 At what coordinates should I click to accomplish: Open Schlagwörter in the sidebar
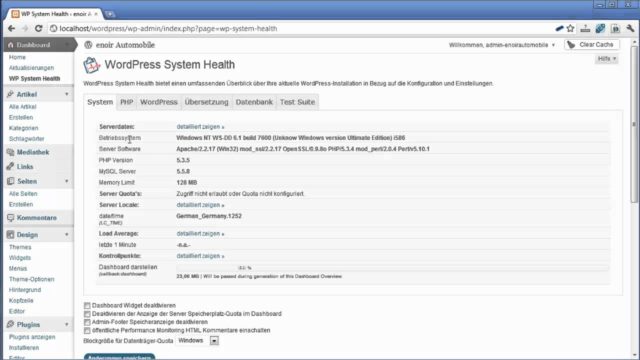click(27, 139)
